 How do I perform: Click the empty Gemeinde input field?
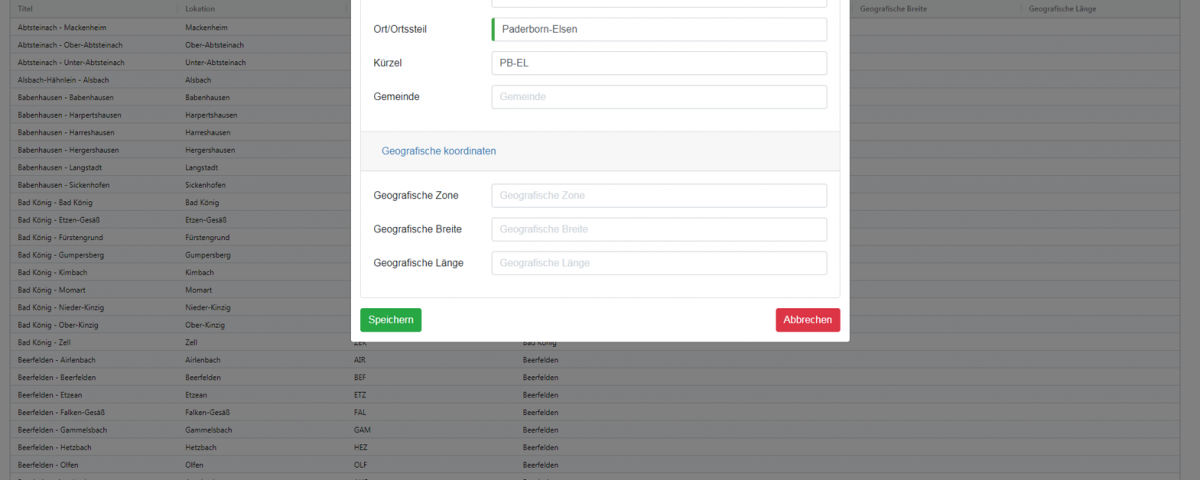click(659, 97)
